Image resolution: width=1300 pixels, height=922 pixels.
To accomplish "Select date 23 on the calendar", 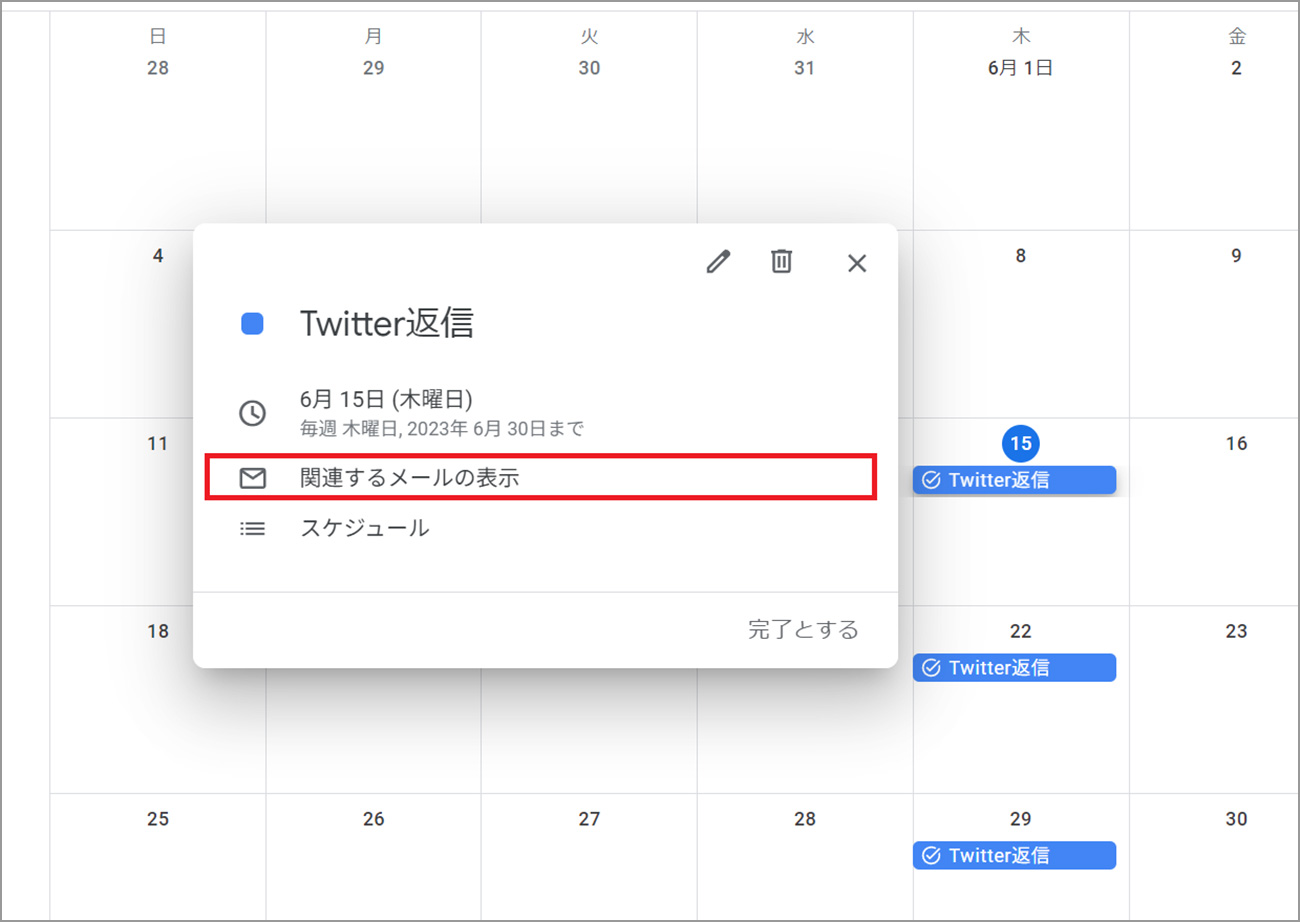I will 1236,632.
